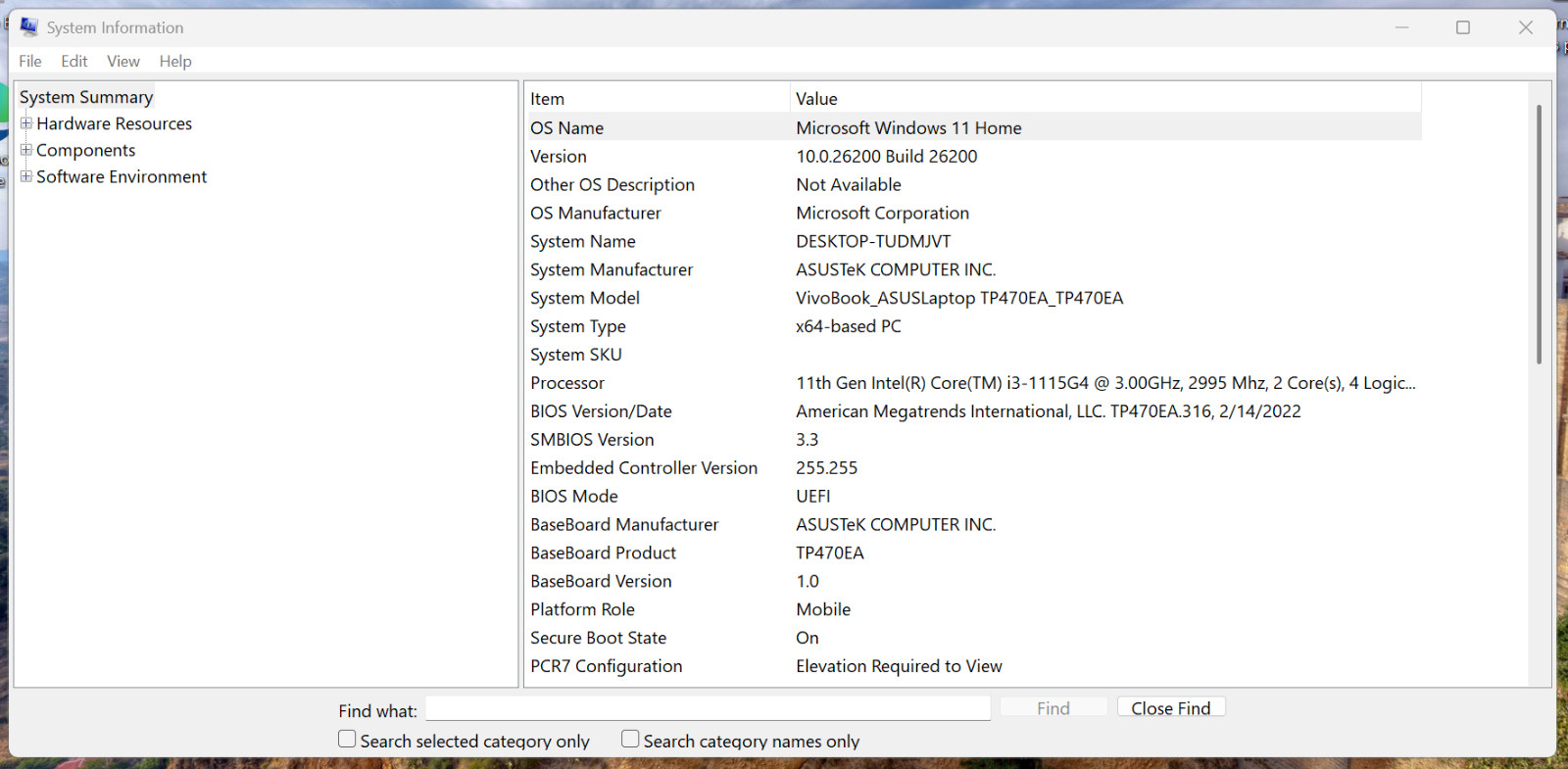Click the OS Manufacturer item
Screen dimensions: 1568x769
click(596, 213)
